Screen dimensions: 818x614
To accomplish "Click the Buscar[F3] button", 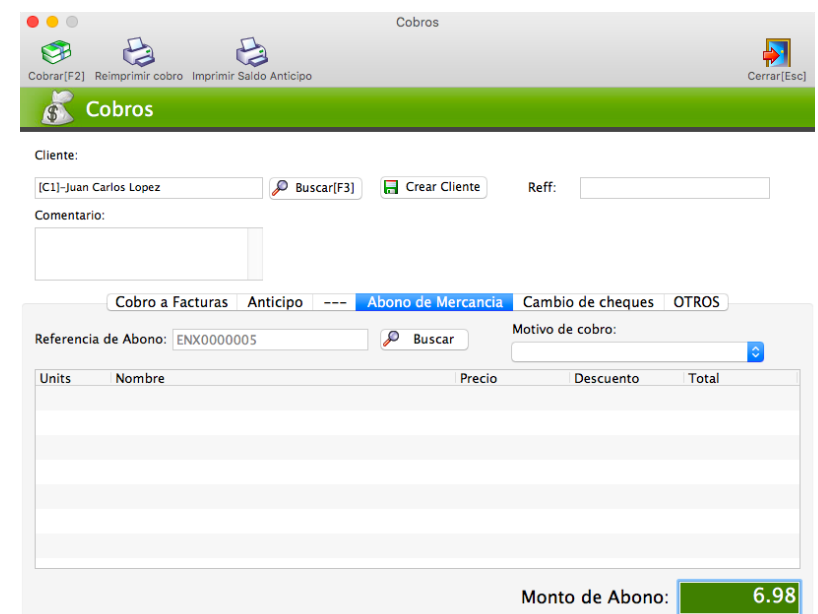I will (316, 188).
